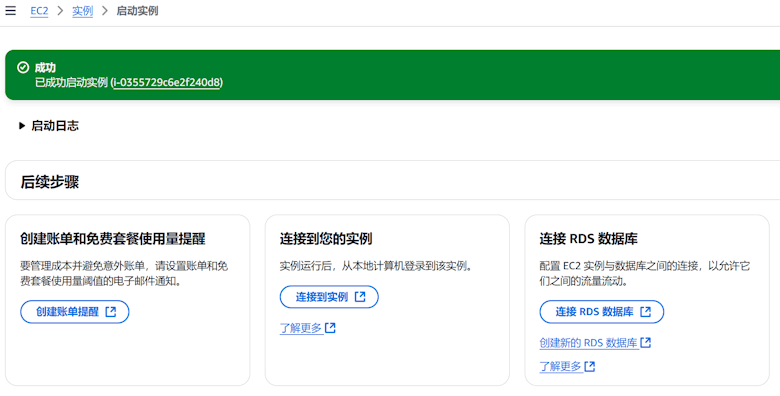The height and width of the screenshot is (396, 780).
Task: Click the 连接到实例 button
Action: [329, 297]
